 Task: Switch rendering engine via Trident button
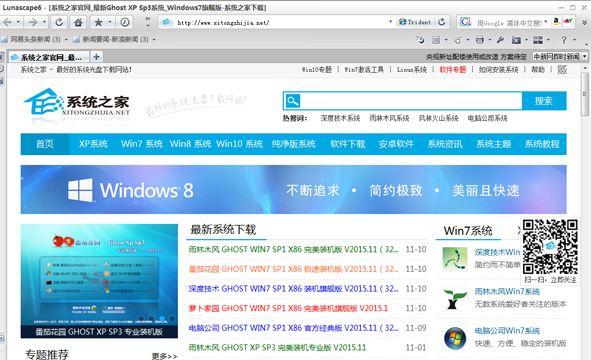click(415, 22)
